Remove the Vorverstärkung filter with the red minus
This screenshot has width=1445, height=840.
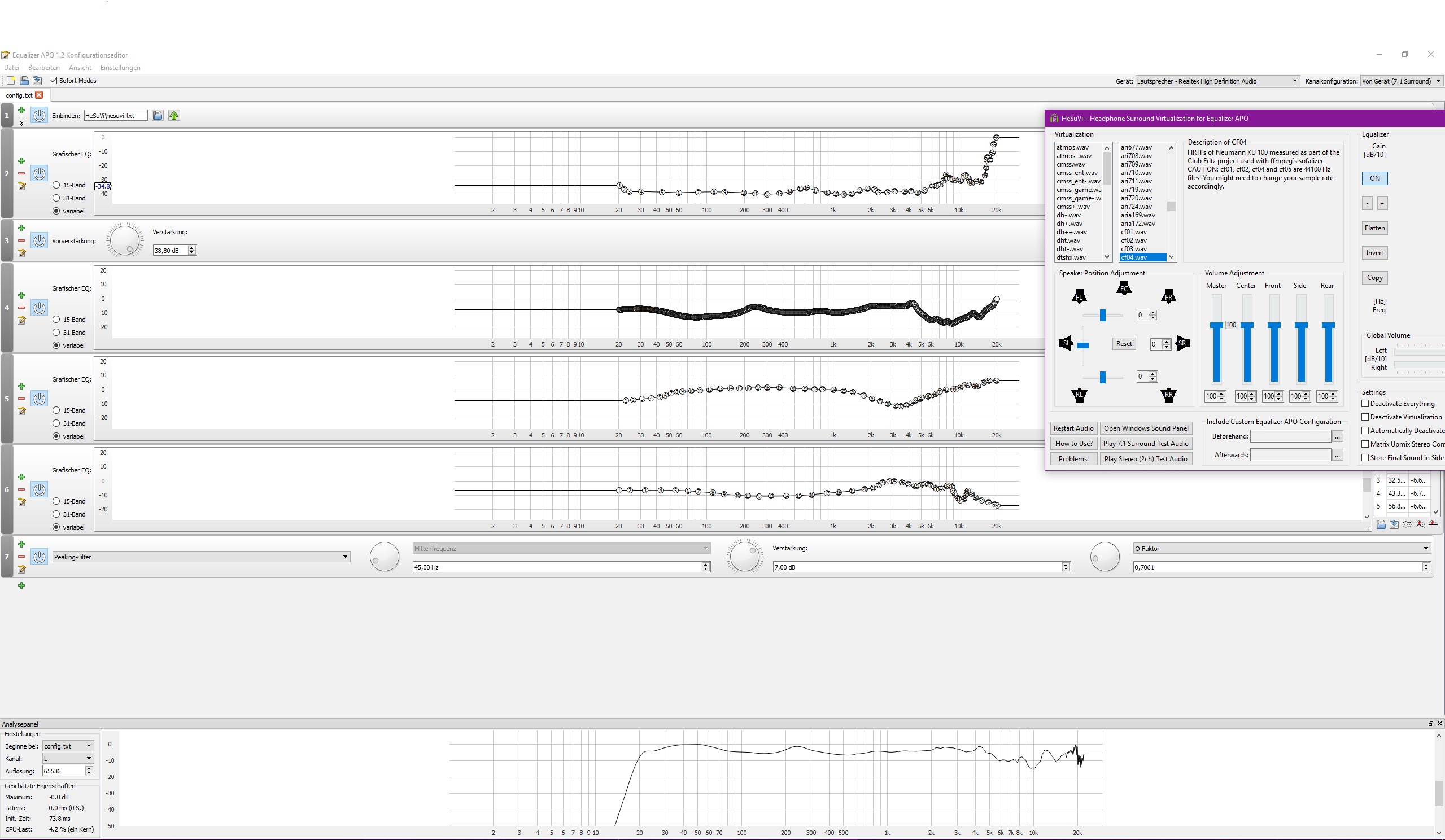(x=21, y=241)
